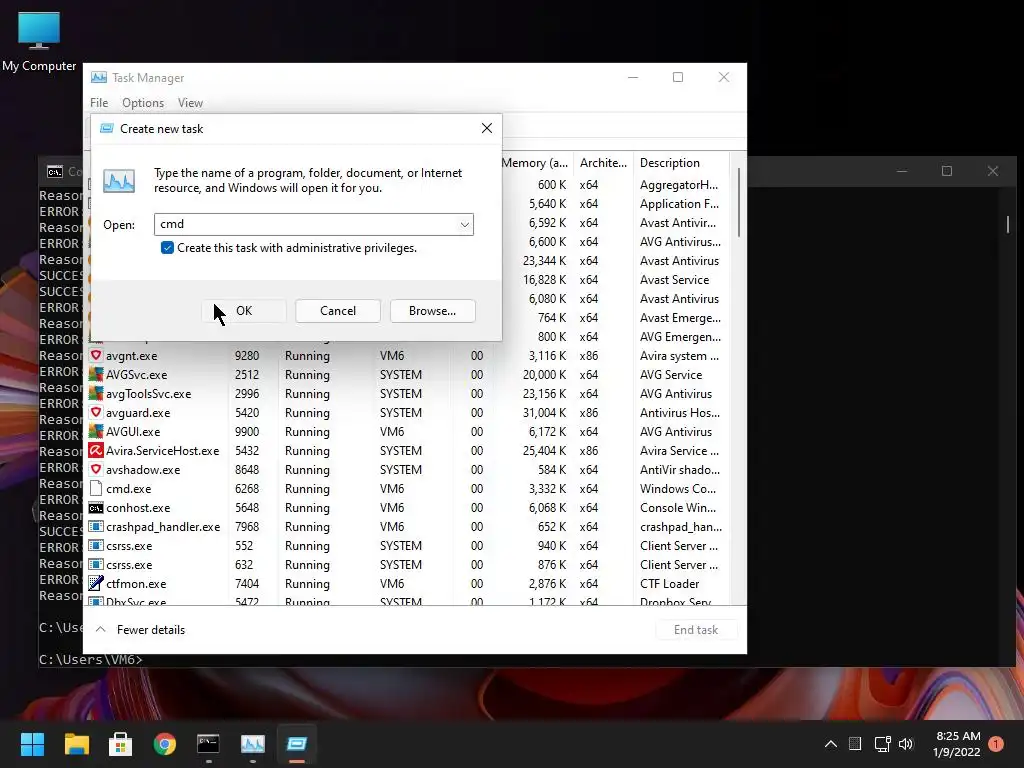Select the crashpad_handler.exe process row

tap(408, 526)
